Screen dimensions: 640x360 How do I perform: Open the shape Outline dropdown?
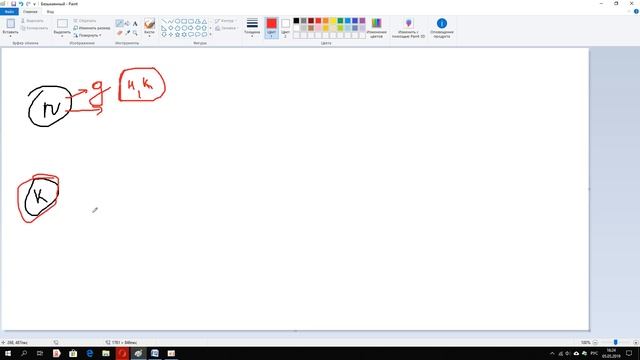coord(224,20)
